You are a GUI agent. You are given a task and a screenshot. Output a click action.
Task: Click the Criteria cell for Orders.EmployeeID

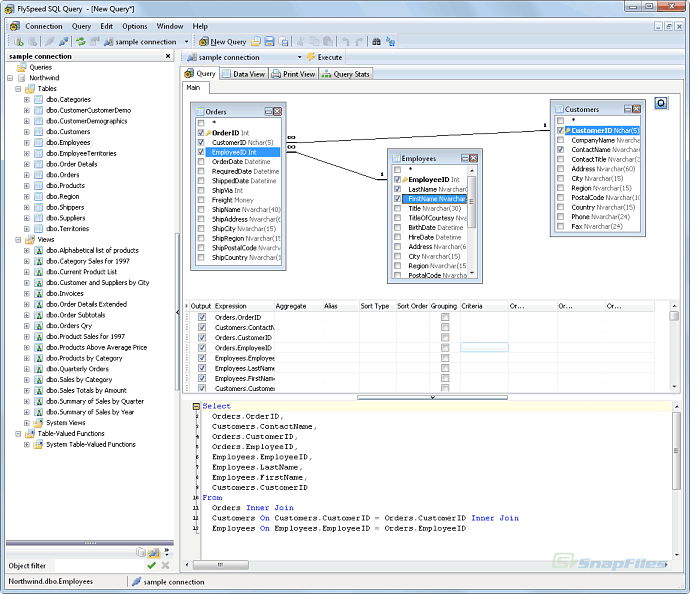[x=484, y=348]
